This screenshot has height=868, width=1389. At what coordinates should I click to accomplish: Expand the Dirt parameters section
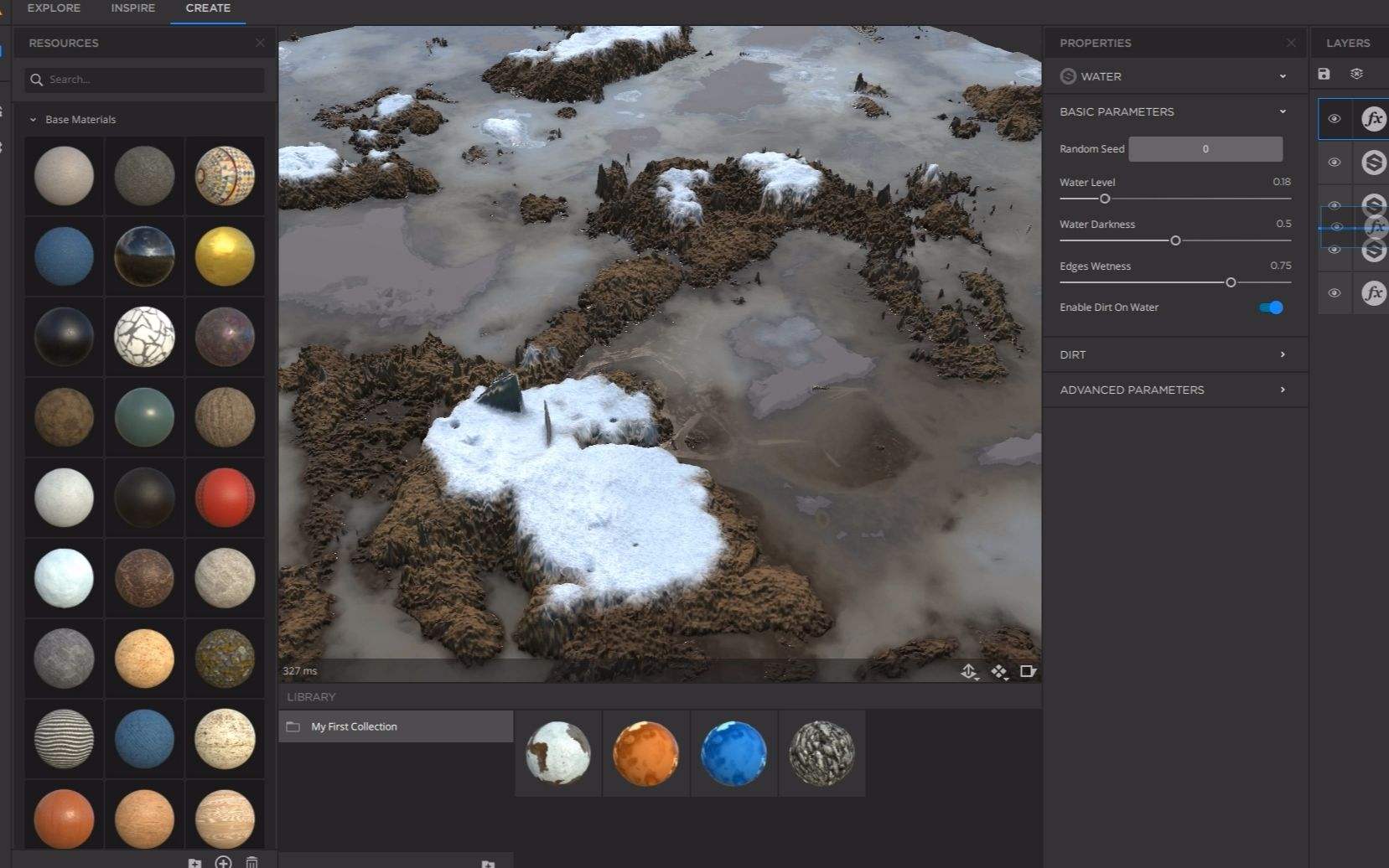(x=1174, y=354)
